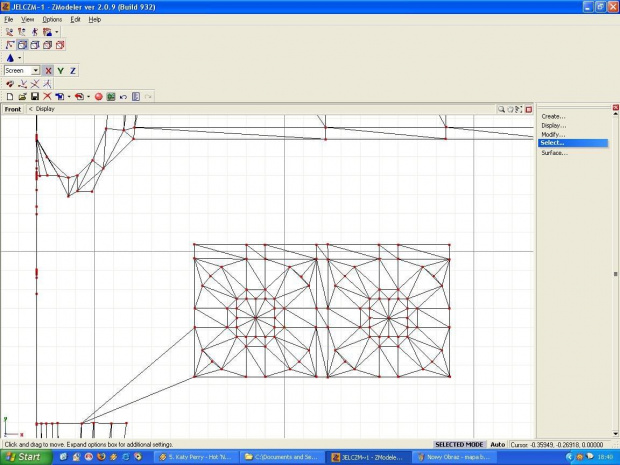Screen dimensions: 620x465
Task: Toggle the X axis lock button
Action: pos(48,71)
